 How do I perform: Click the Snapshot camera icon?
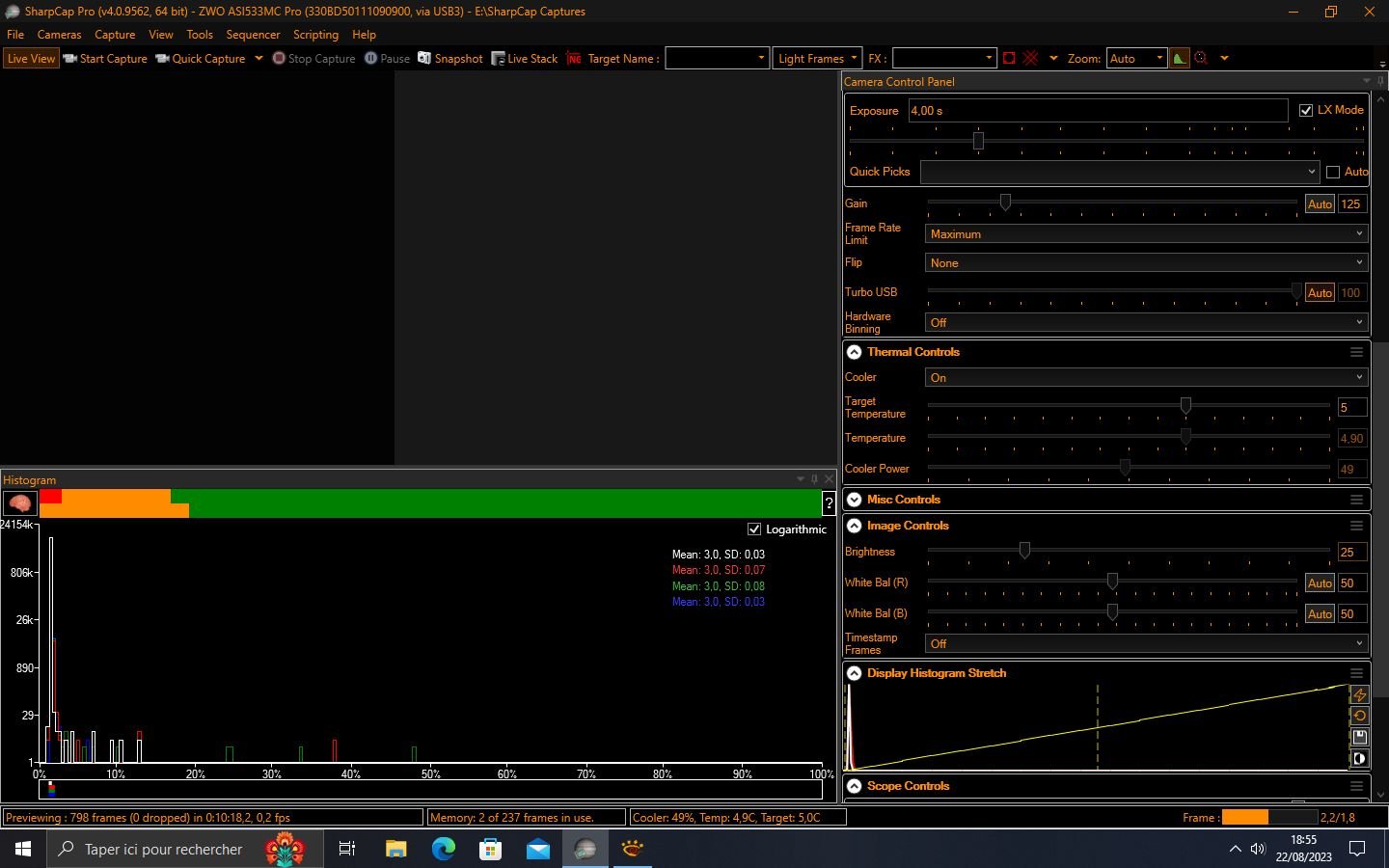tap(424, 59)
